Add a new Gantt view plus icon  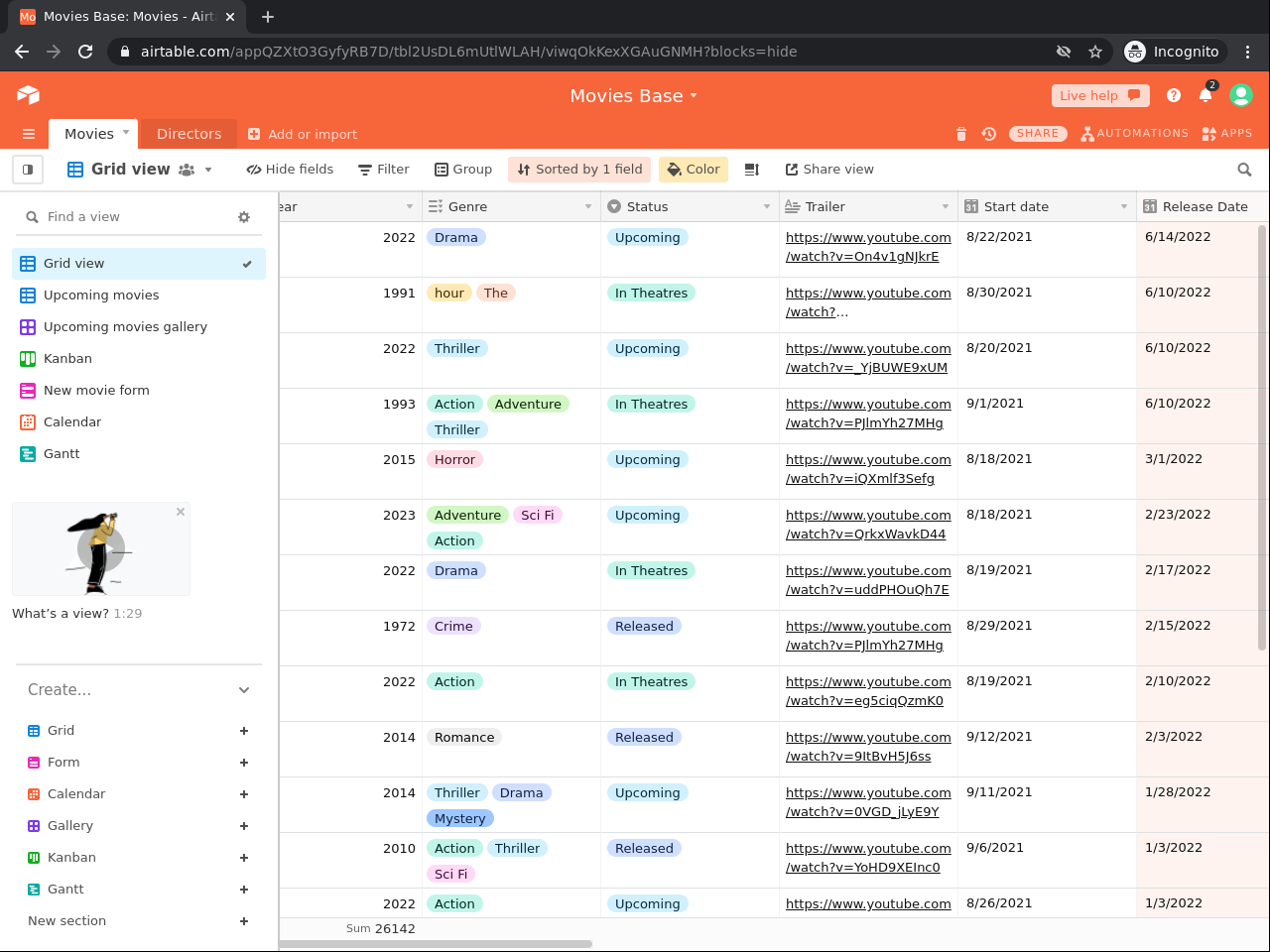click(244, 890)
